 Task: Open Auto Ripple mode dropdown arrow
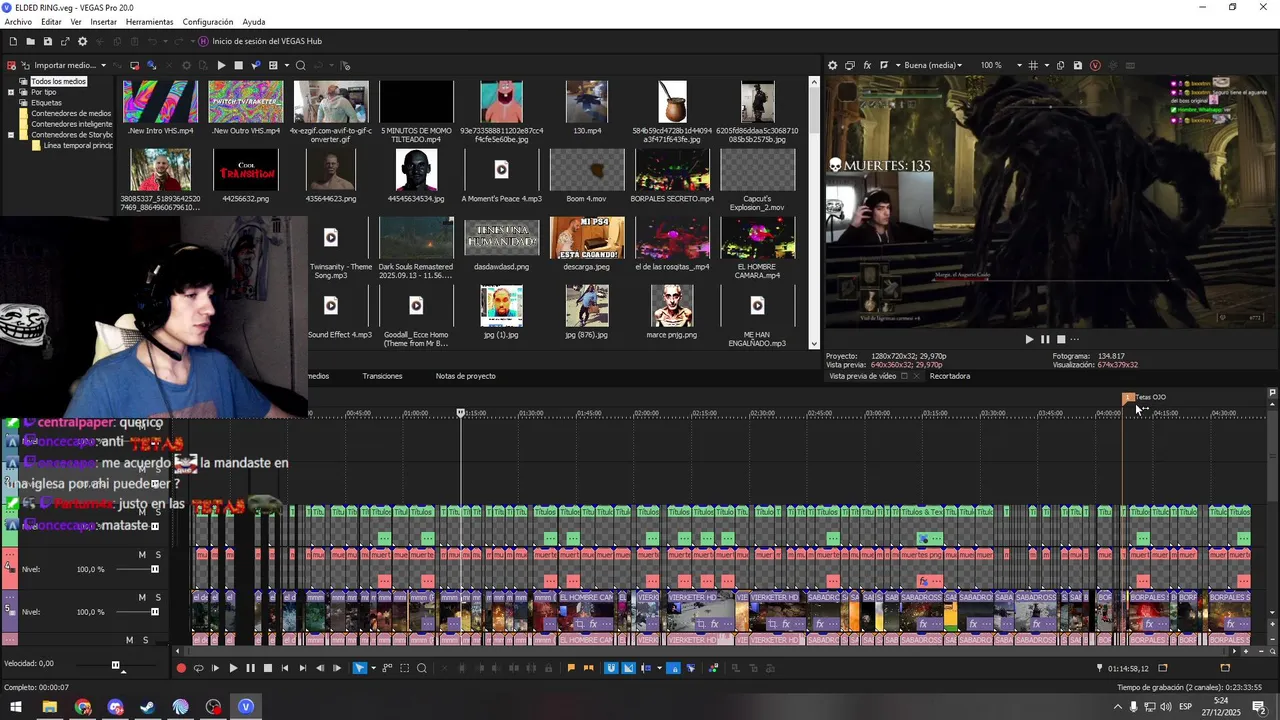pos(659,668)
